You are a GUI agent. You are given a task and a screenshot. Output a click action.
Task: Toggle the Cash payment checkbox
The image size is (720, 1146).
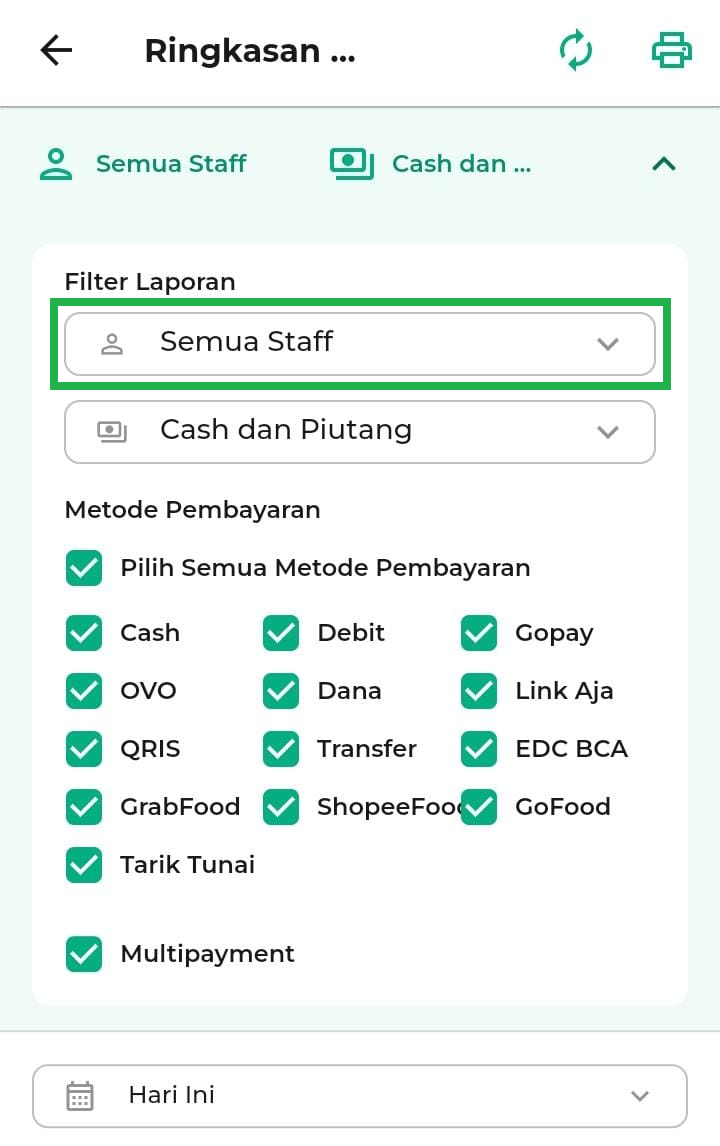84,633
